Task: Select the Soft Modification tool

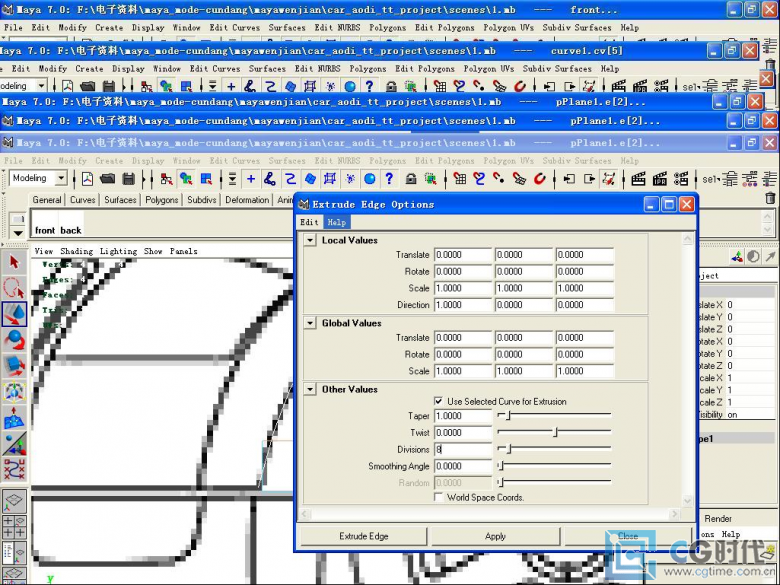Action: [14, 418]
